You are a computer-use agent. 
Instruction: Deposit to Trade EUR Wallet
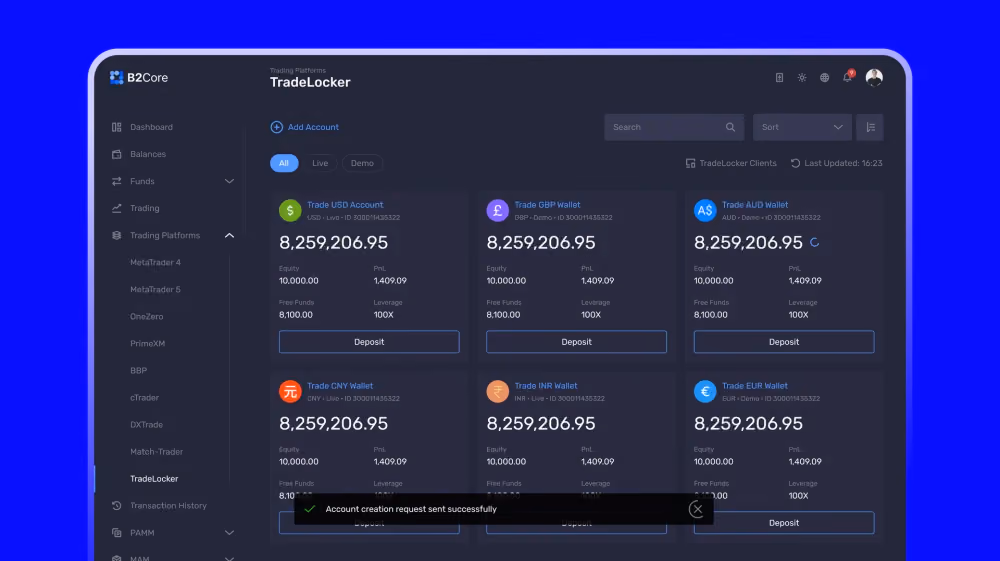pyautogui.click(x=784, y=523)
